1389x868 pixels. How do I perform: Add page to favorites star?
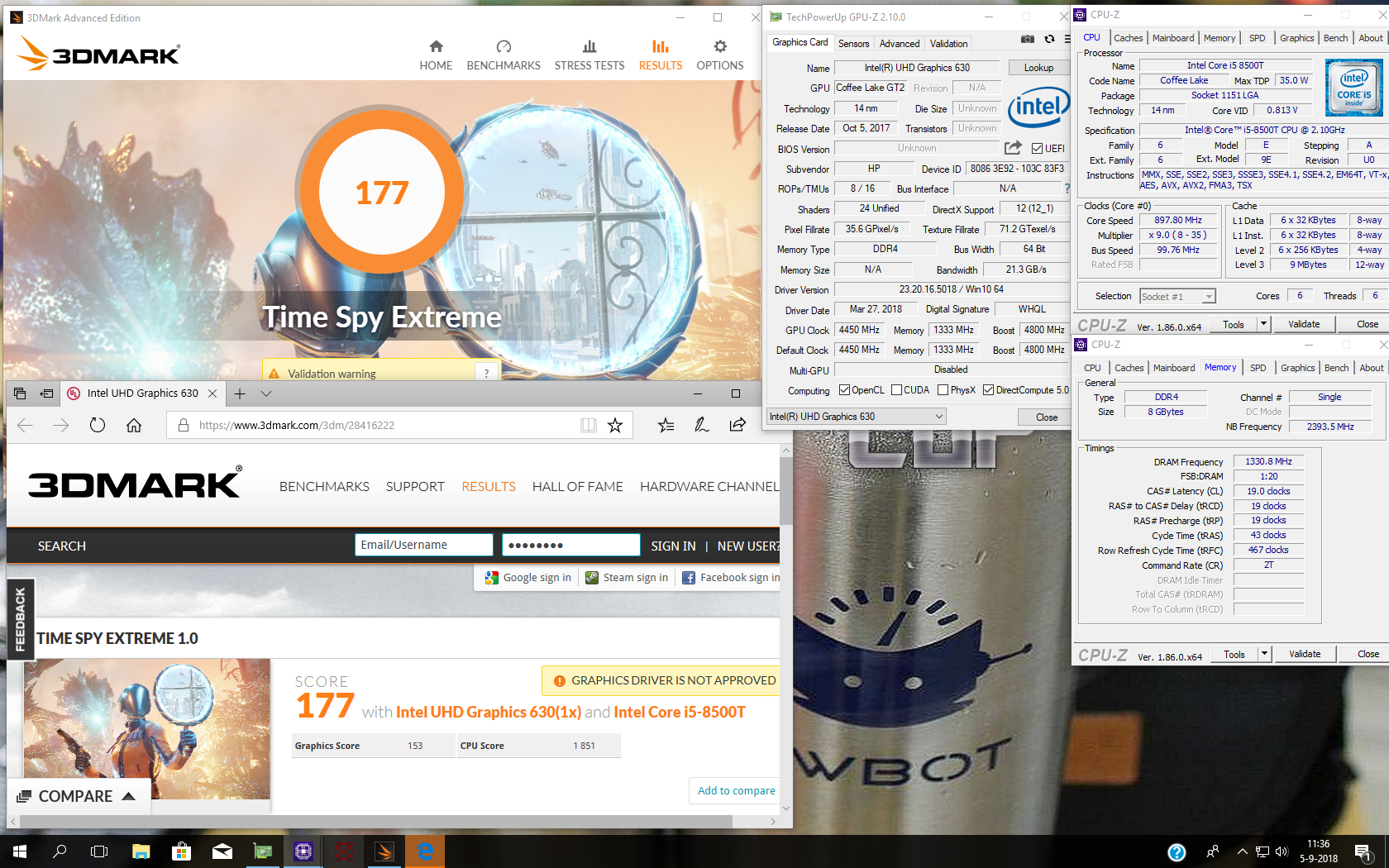point(615,425)
